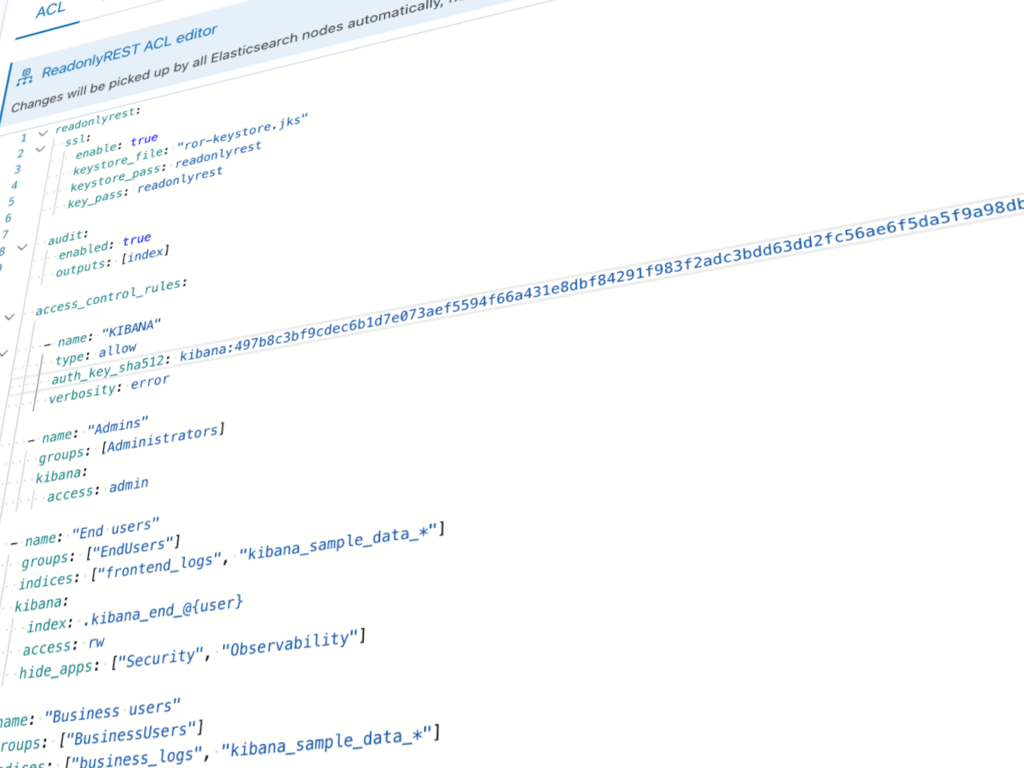This screenshot has width=1024, height=768.
Task: Switch to the ACL tab
Action: pyautogui.click(x=50, y=11)
